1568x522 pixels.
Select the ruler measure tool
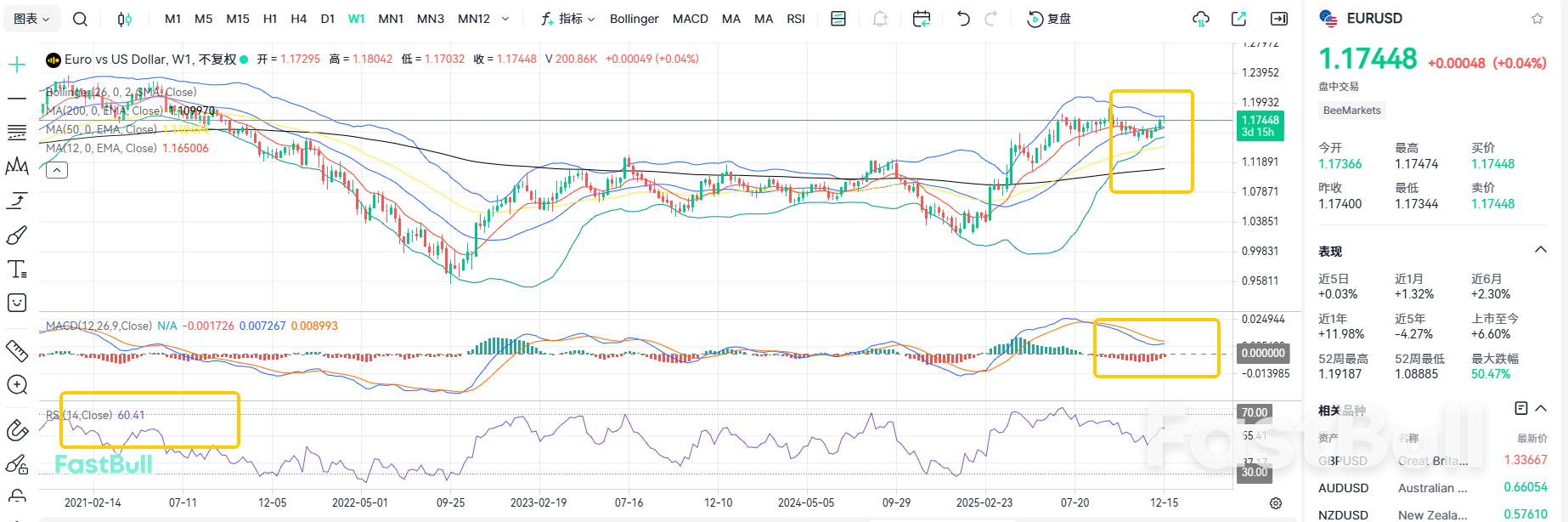click(17, 350)
